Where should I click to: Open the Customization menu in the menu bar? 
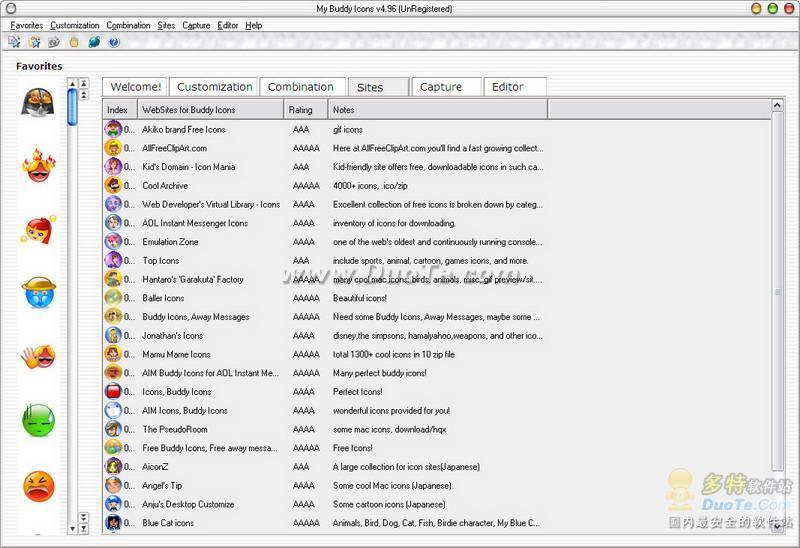[x=74, y=25]
